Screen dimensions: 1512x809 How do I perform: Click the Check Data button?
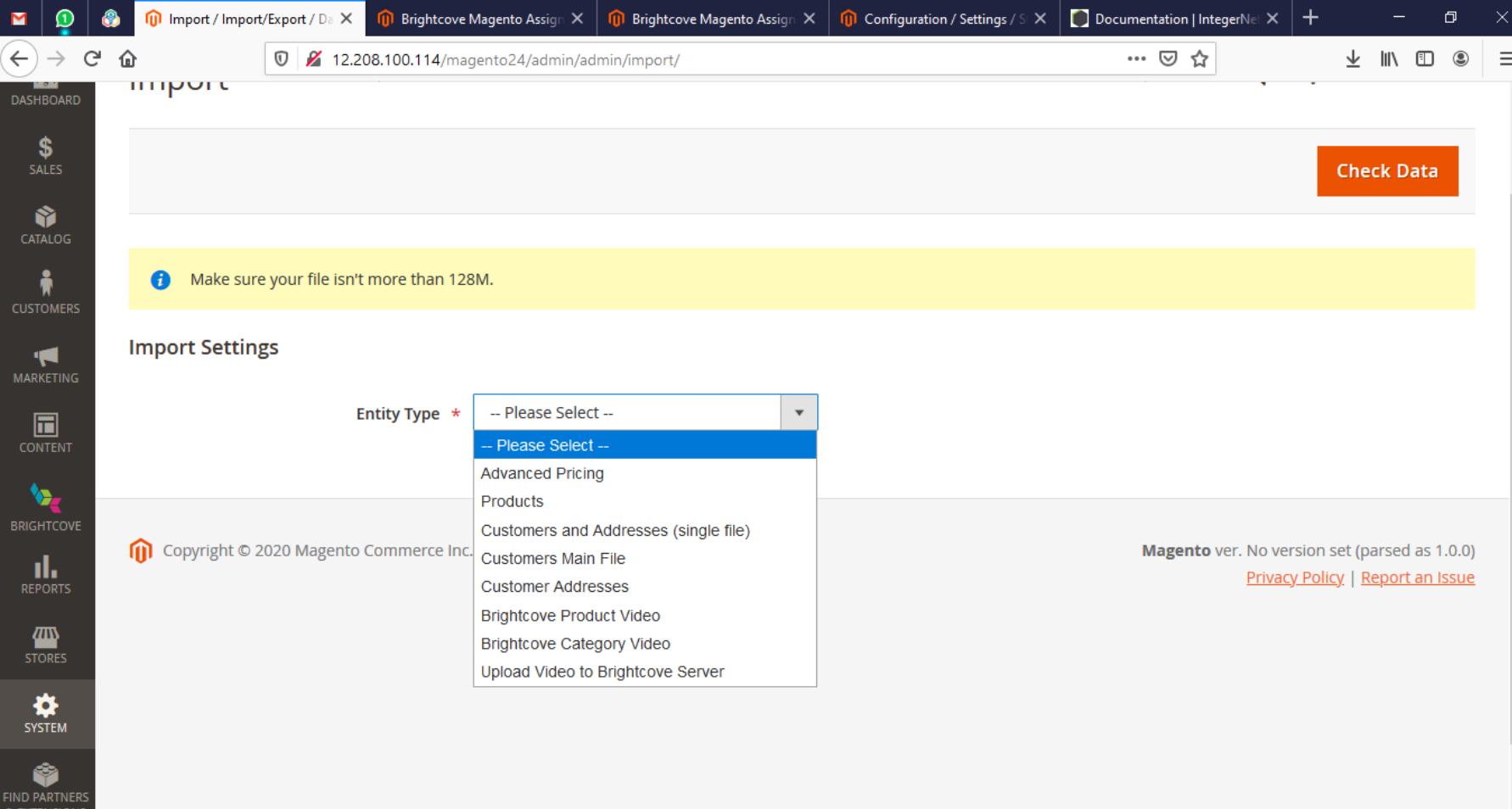(x=1386, y=170)
